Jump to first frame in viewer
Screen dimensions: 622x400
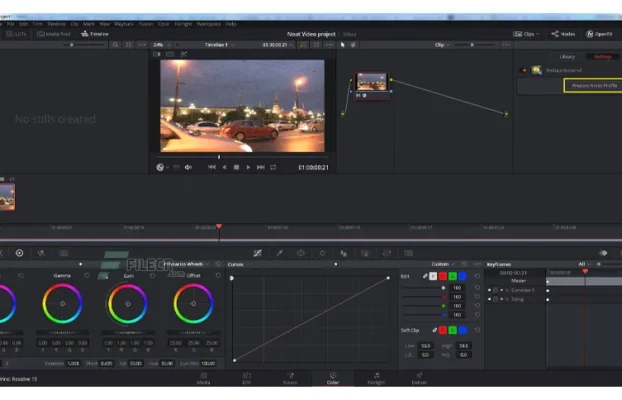pos(212,167)
